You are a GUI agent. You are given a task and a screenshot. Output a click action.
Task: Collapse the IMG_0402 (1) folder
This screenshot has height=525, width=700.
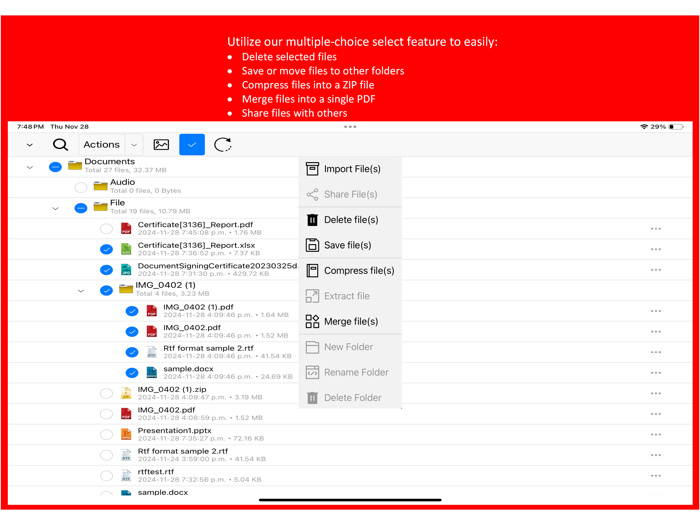point(81,291)
